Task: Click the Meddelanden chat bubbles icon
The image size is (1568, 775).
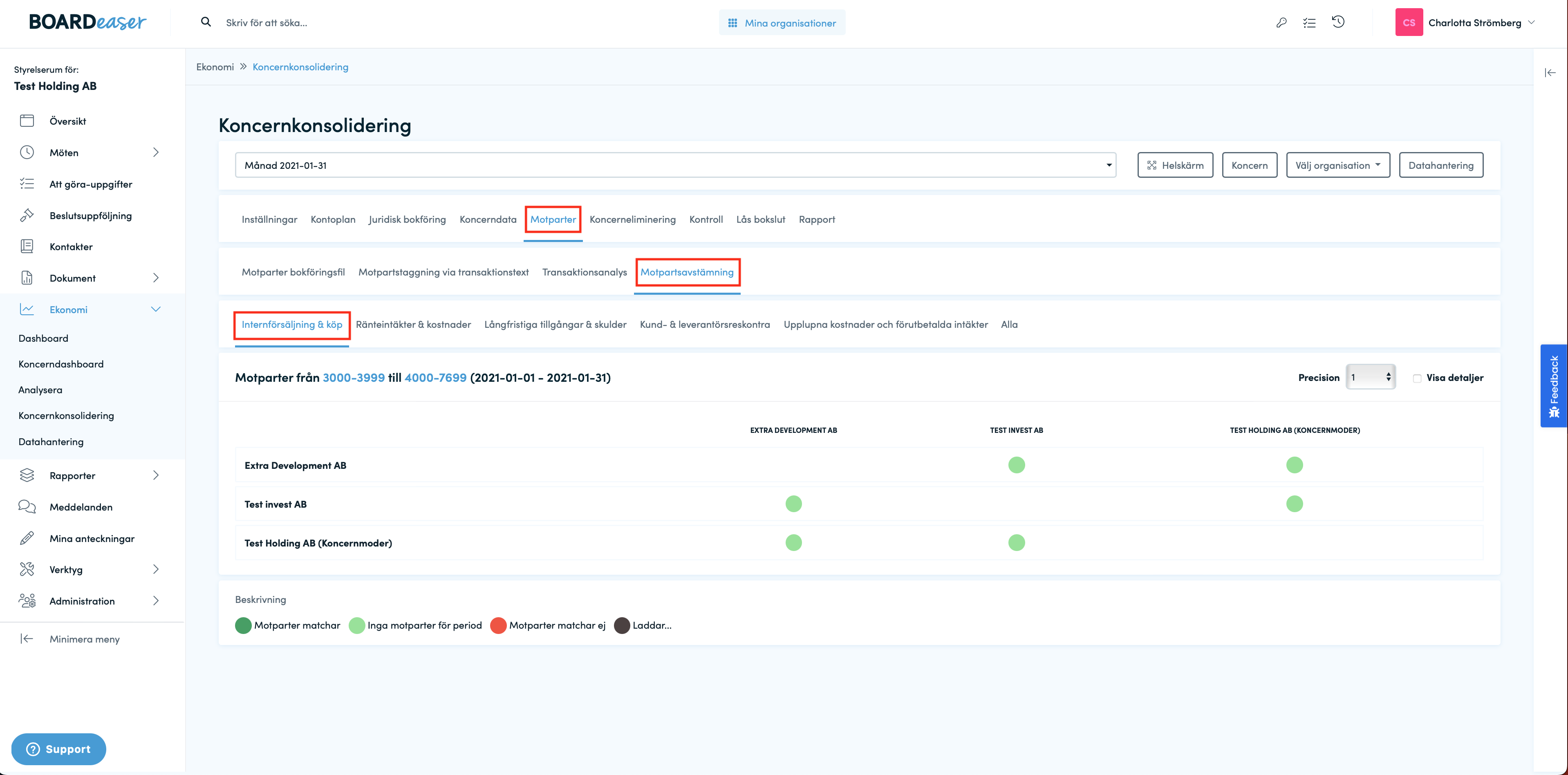Action: 27,506
